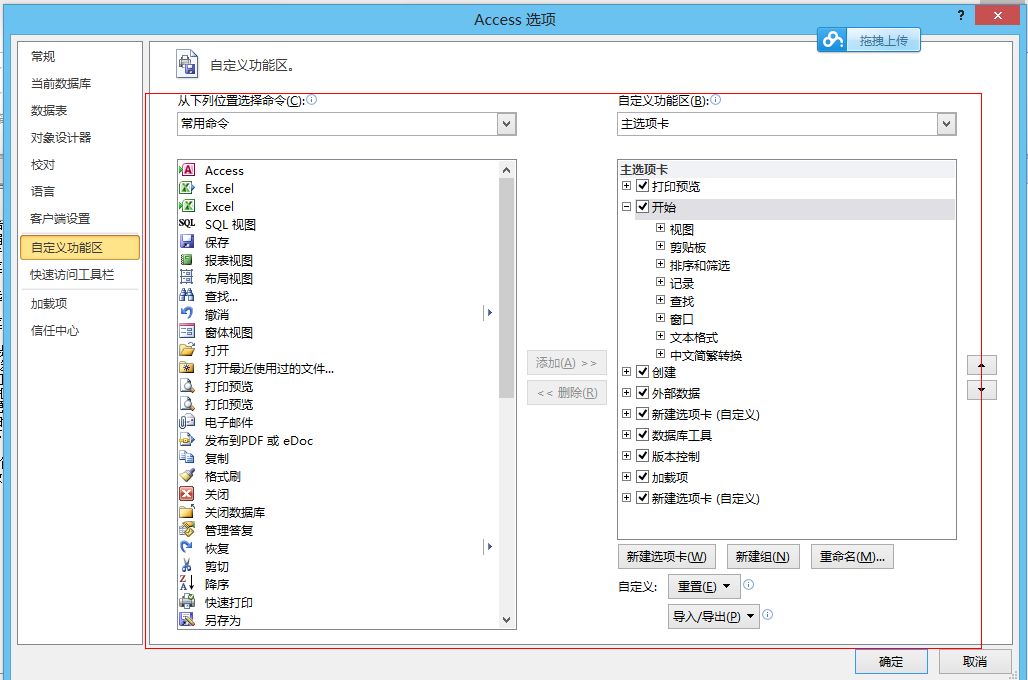This screenshot has height=680, width=1028.
Task: Click the SQL 视图 command icon
Action: point(187,224)
